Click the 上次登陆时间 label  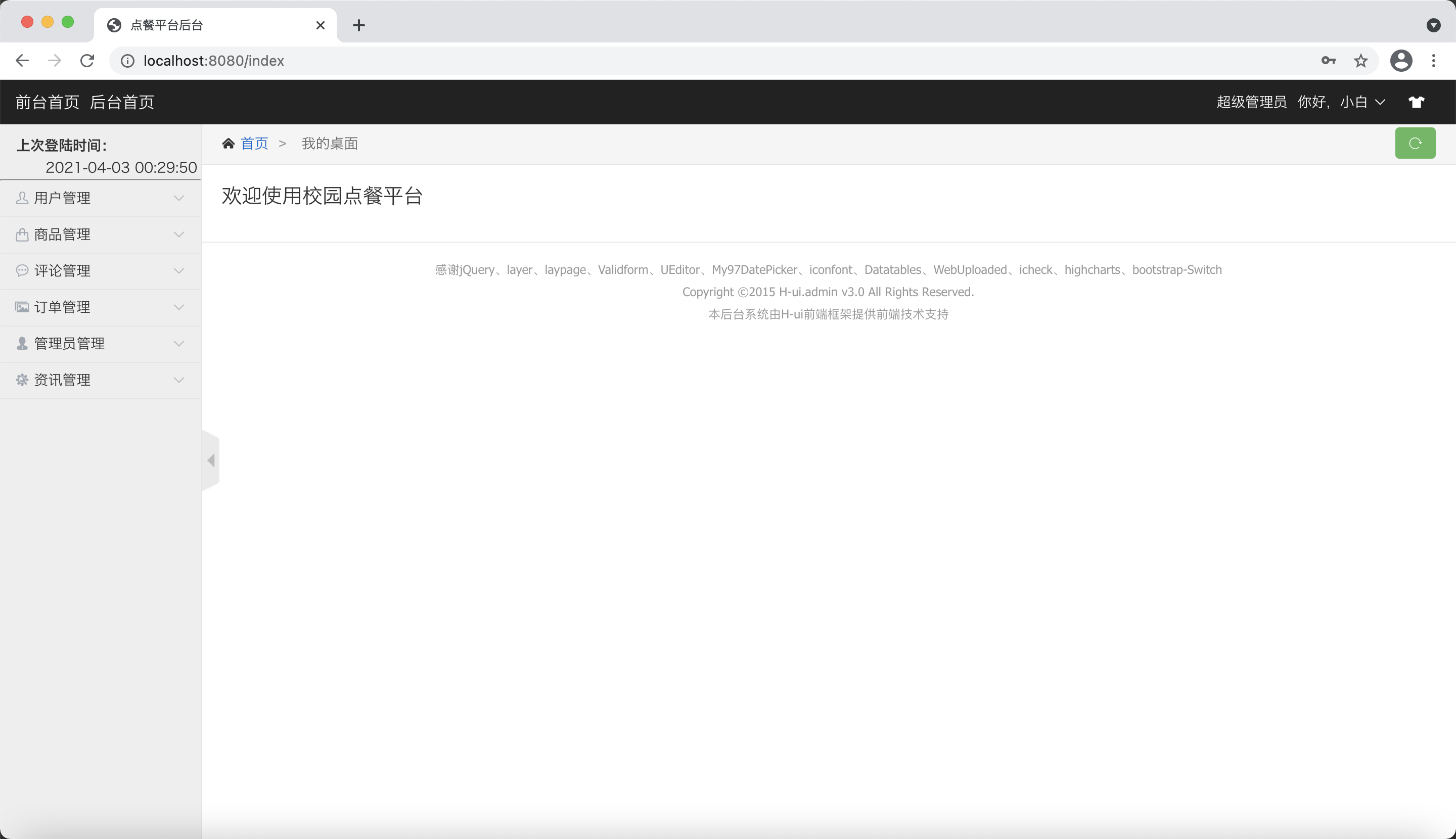pyautogui.click(x=62, y=145)
